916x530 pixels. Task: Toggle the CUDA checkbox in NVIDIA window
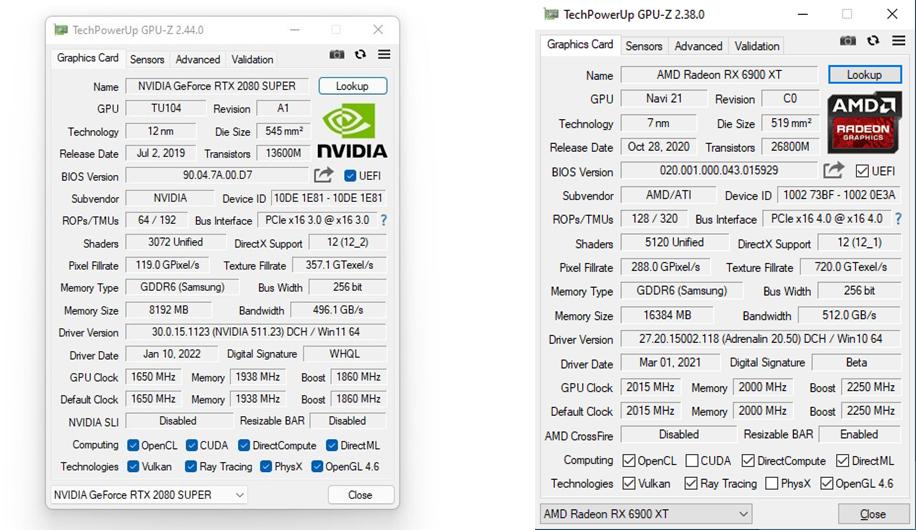191,445
